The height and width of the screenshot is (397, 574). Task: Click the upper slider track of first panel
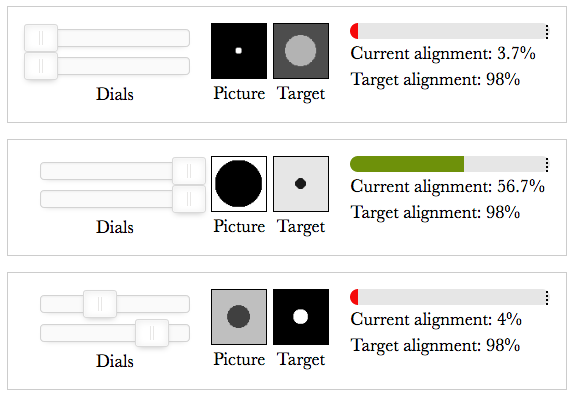click(x=107, y=38)
